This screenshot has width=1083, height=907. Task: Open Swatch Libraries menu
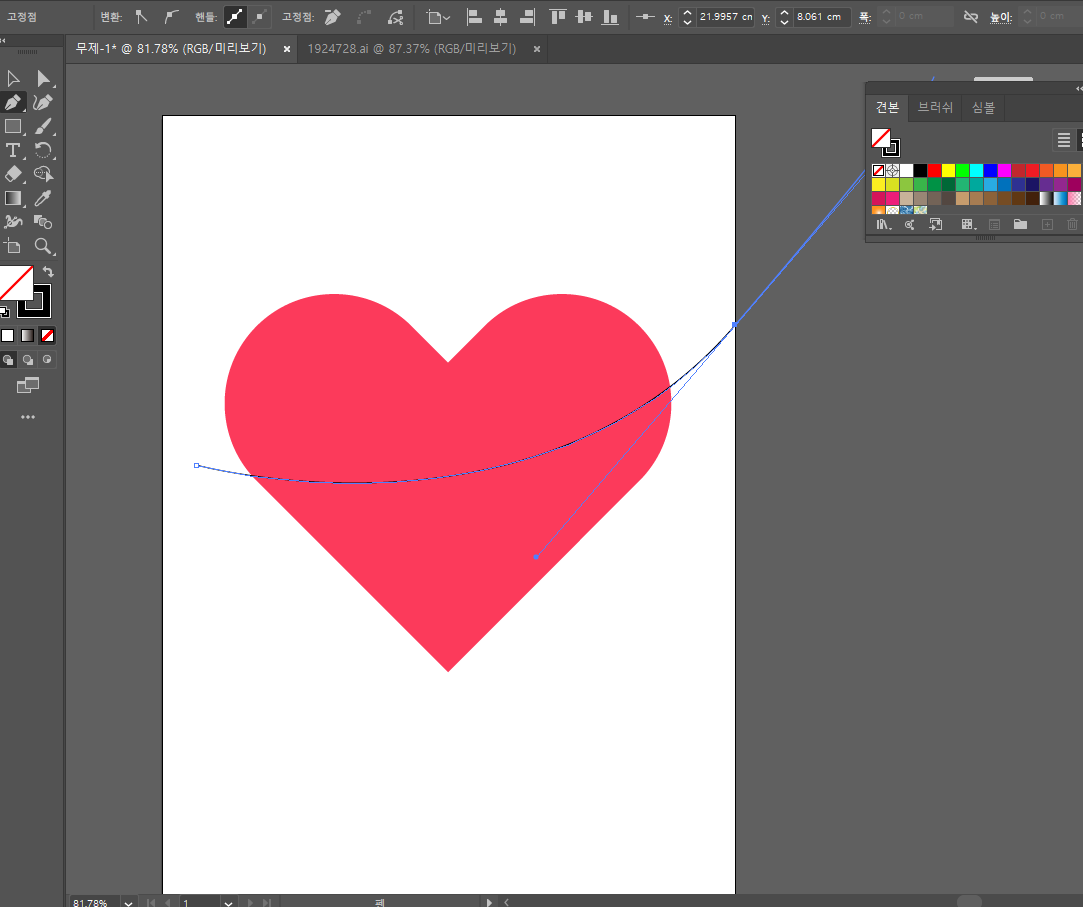pyautogui.click(x=883, y=225)
